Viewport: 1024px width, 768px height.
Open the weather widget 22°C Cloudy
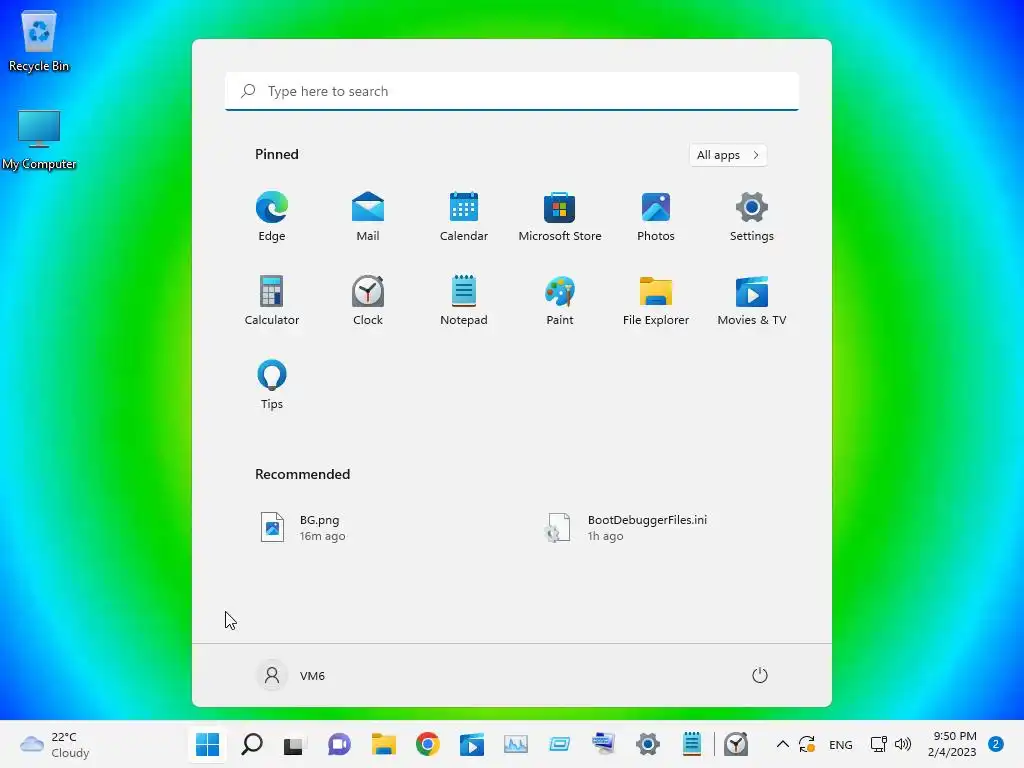55,744
